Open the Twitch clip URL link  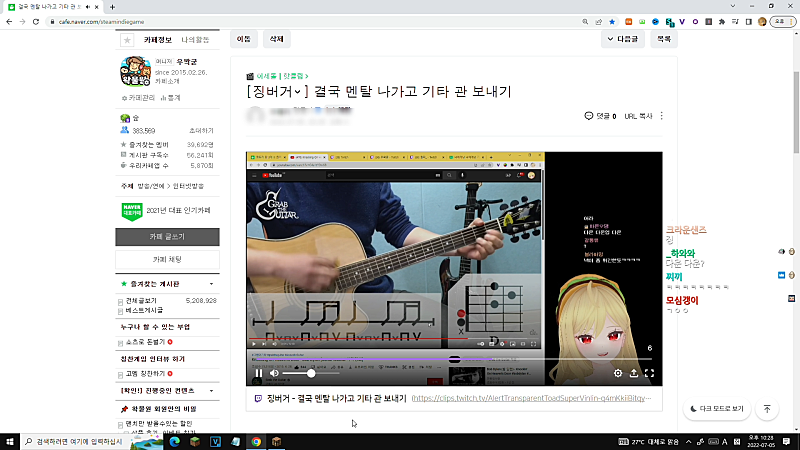coord(531,398)
